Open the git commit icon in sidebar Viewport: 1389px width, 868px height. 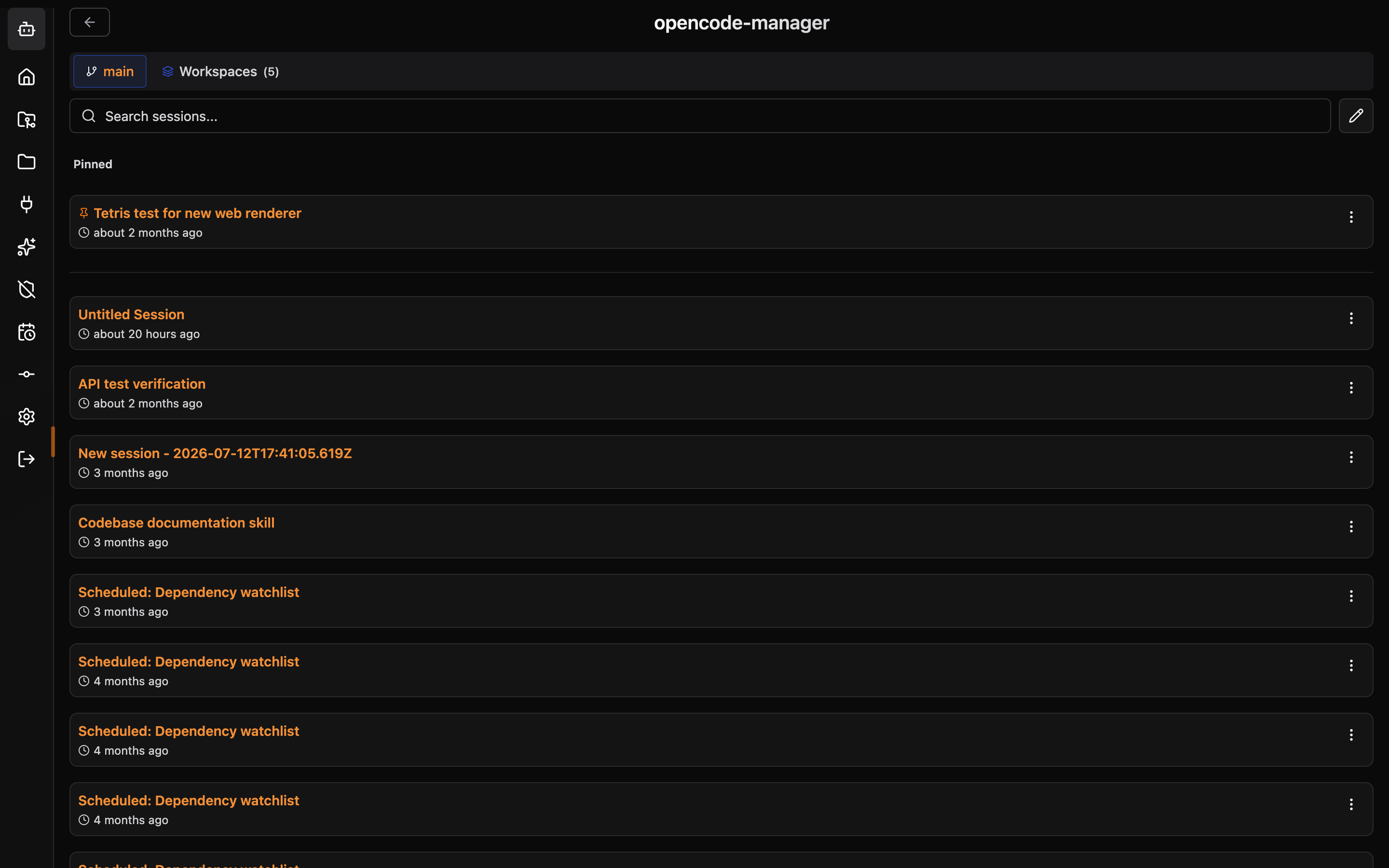[x=27, y=374]
